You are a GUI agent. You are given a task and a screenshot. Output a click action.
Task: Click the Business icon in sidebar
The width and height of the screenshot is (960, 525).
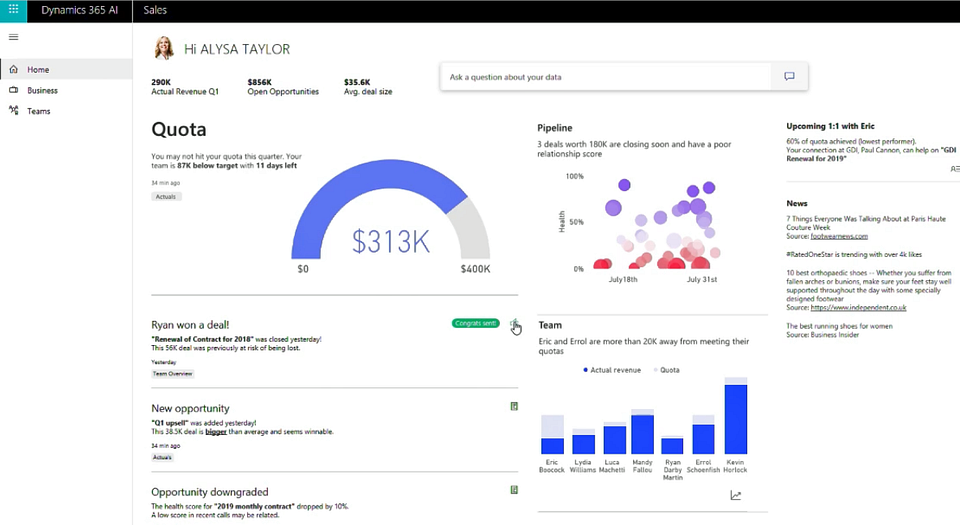(x=13, y=90)
